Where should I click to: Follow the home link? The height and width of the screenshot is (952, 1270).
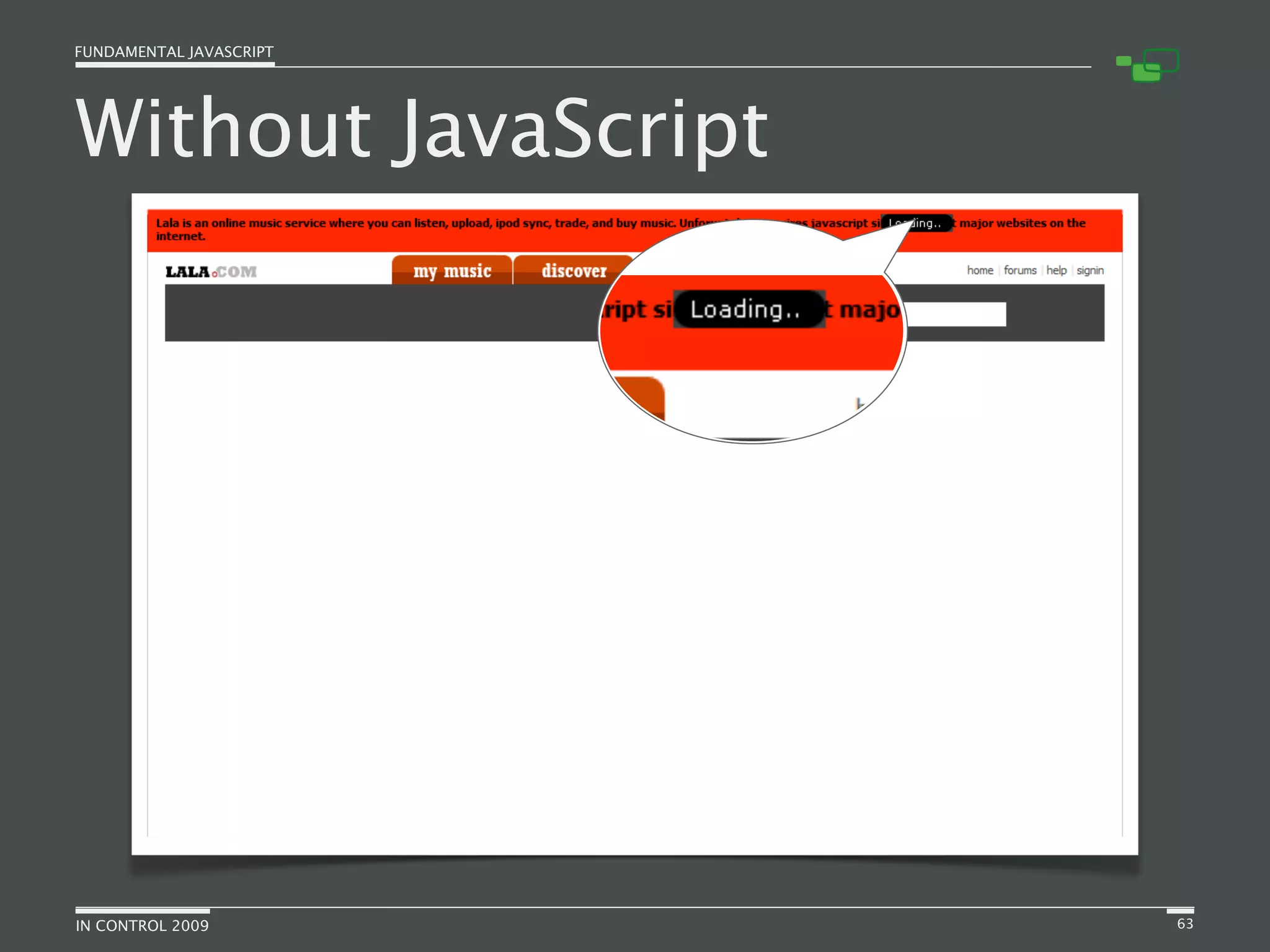point(980,270)
